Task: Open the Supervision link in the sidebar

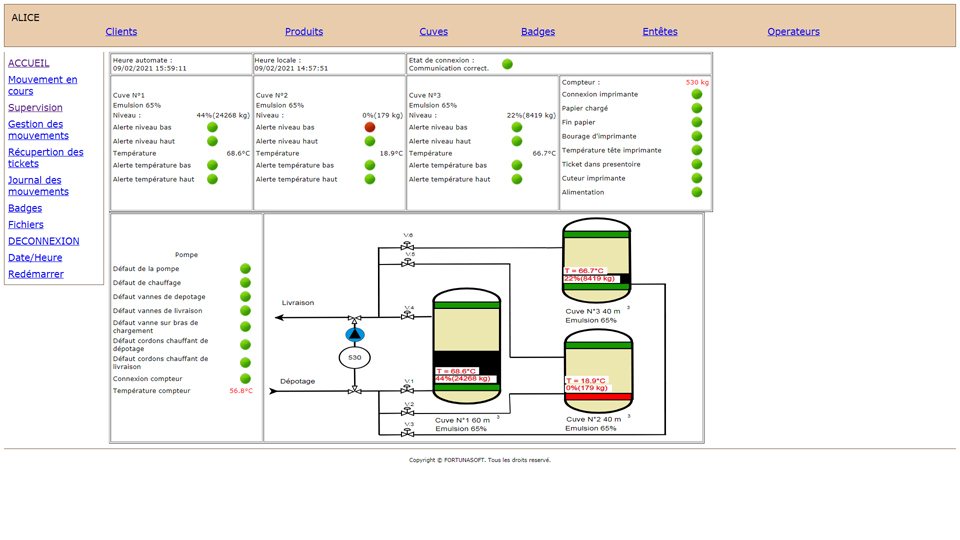Action: pos(35,108)
